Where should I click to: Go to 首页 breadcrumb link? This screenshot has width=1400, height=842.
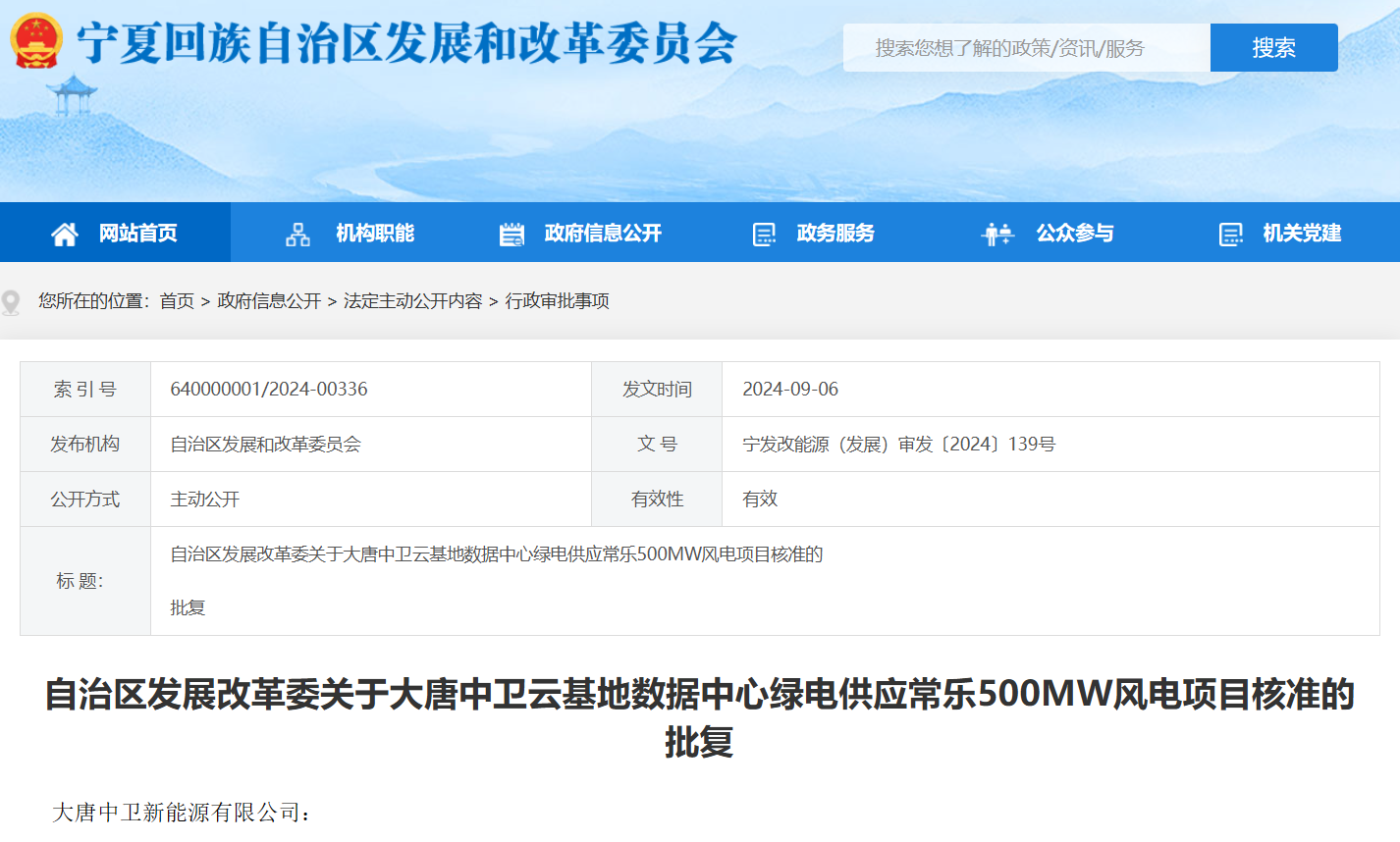(x=177, y=301)
